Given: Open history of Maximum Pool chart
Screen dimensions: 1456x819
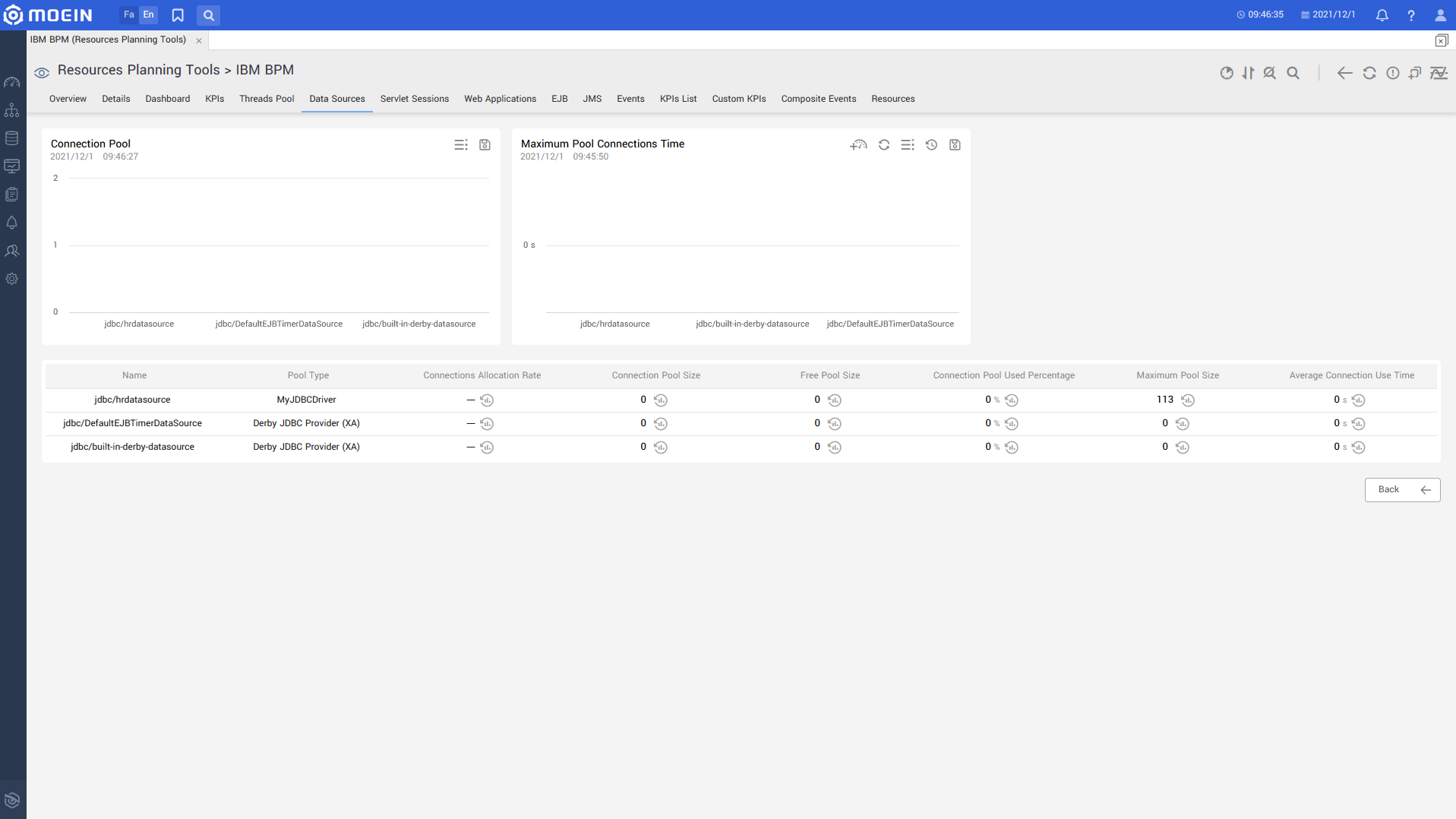Looking at the screenshot, I should (x=931, y=145).
